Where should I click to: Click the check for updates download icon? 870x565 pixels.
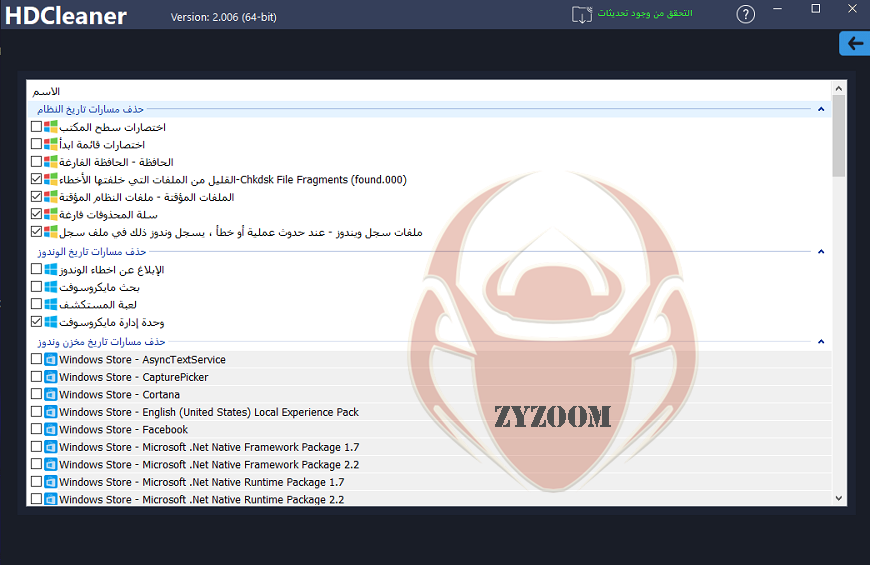tap(581, 14)
